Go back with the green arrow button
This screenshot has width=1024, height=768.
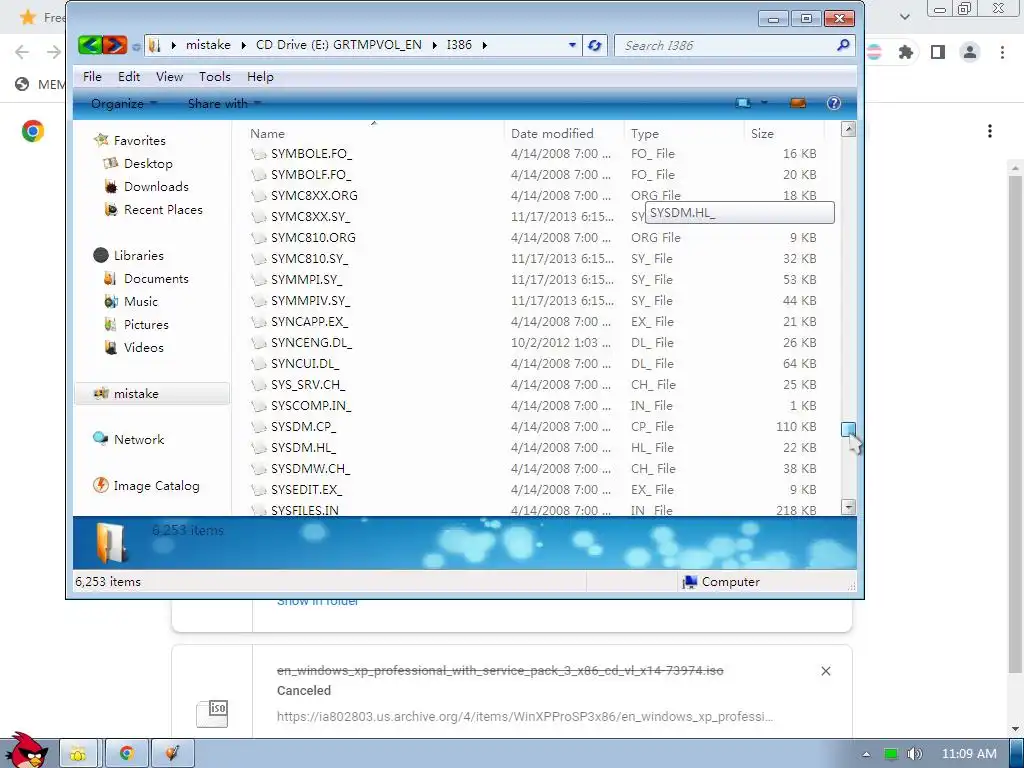[89, 45]
